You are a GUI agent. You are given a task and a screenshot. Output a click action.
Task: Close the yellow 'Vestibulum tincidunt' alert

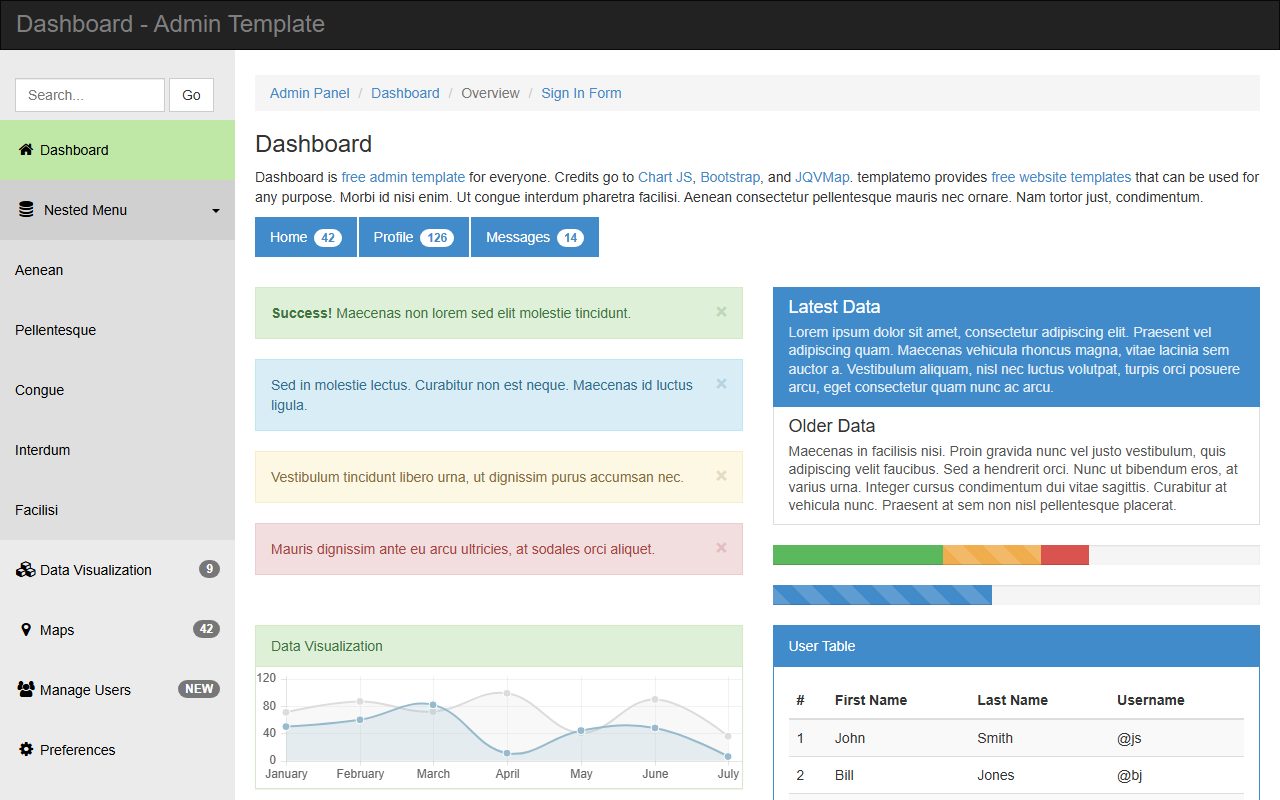pos(721,476)
